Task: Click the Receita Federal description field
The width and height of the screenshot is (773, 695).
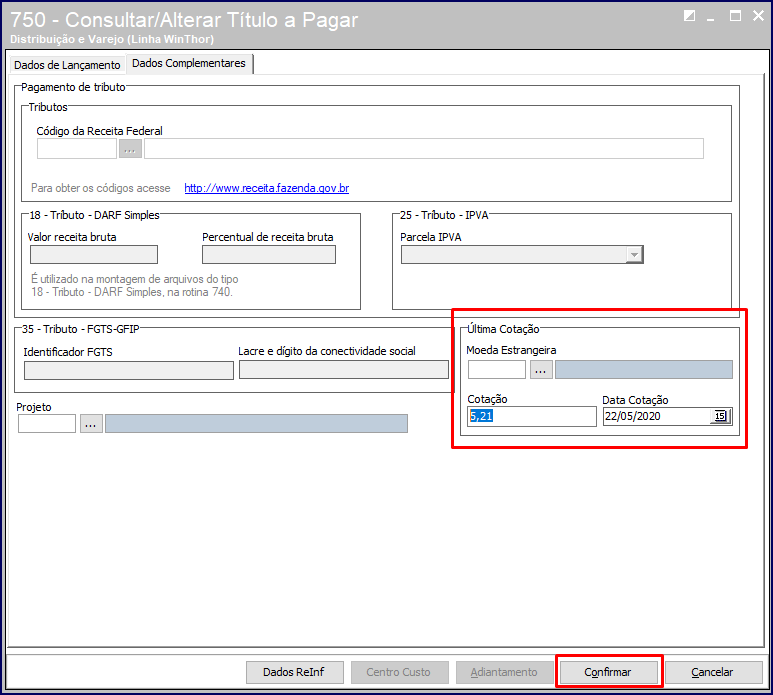Action: click(x=424, y=148)
